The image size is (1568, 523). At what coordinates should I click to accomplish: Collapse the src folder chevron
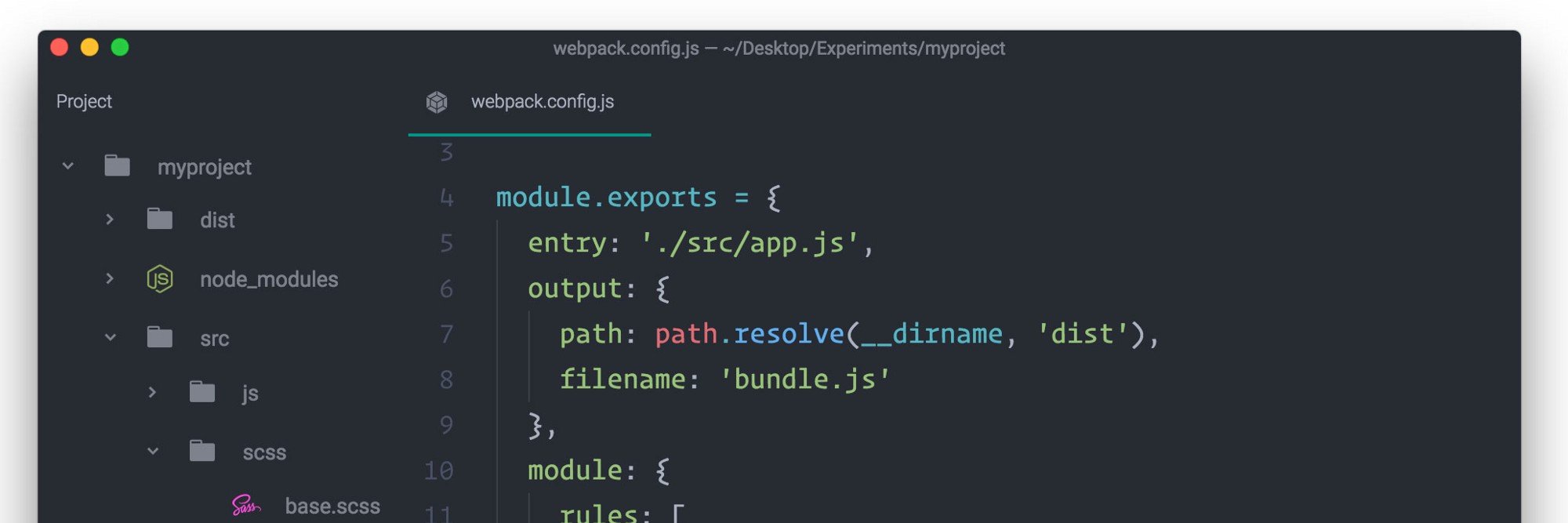tap(111, 337)
